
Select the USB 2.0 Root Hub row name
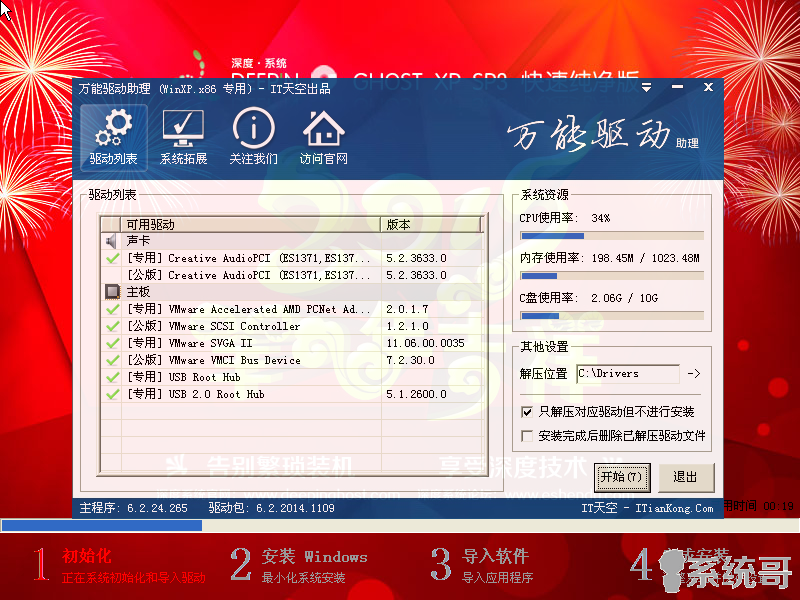click(195, 394)
